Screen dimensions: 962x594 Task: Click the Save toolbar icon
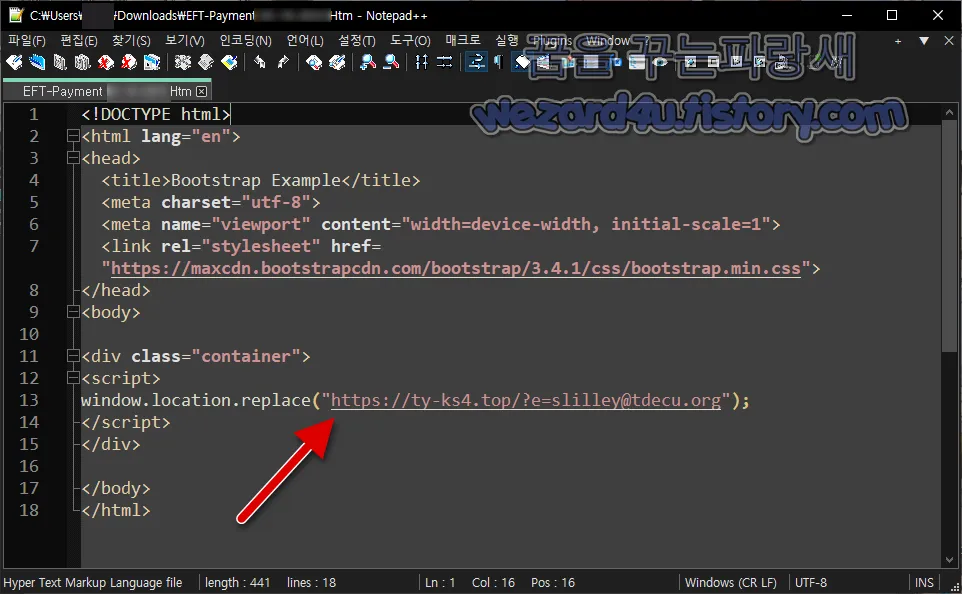coord(60,62)
